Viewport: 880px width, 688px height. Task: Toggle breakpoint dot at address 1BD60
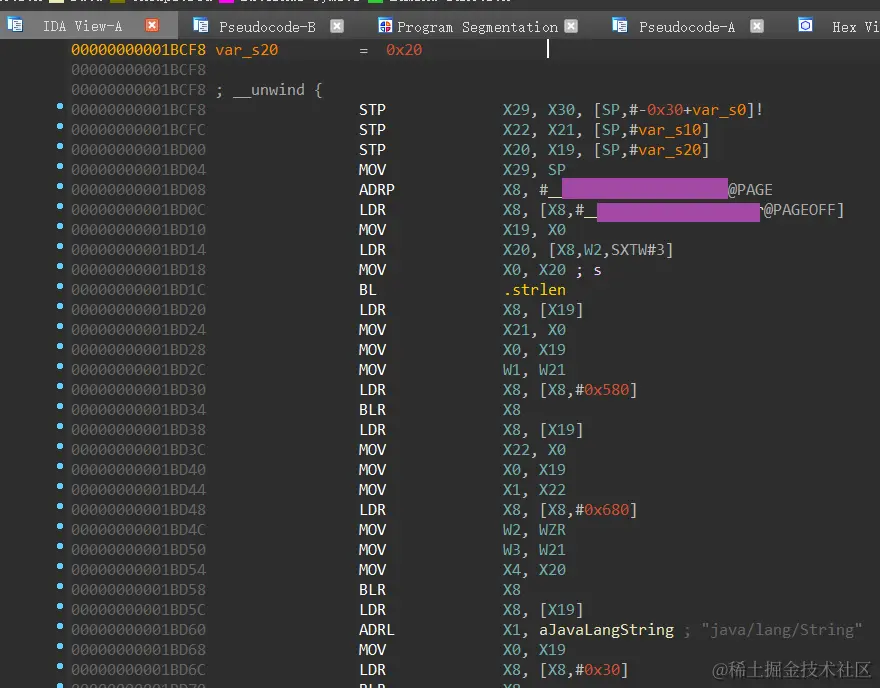60,626
